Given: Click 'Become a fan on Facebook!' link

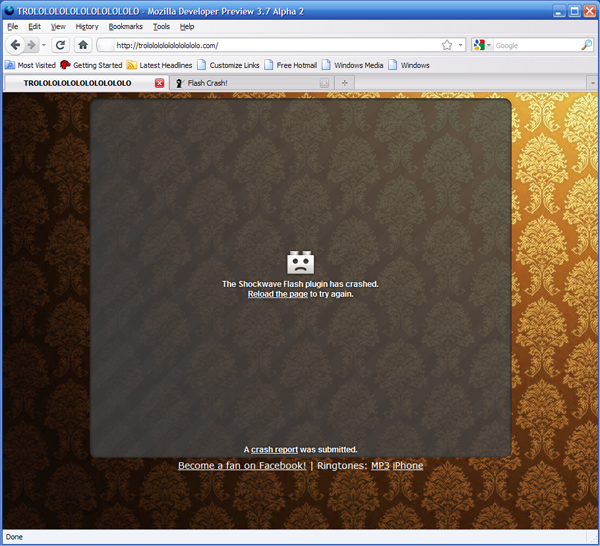Looking at the screenshot, I should [242, 466].
